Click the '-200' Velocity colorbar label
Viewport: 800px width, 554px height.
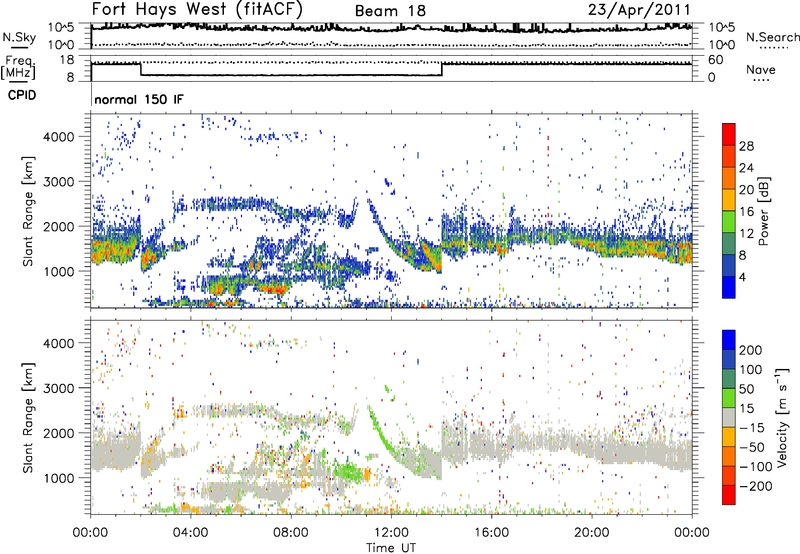(754, 486)
